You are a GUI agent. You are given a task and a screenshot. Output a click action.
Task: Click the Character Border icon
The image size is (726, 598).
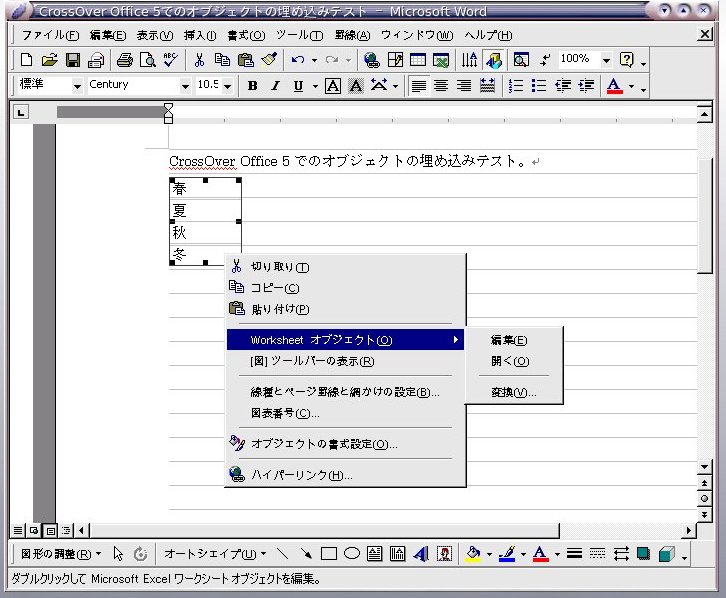tap(333, 86)
